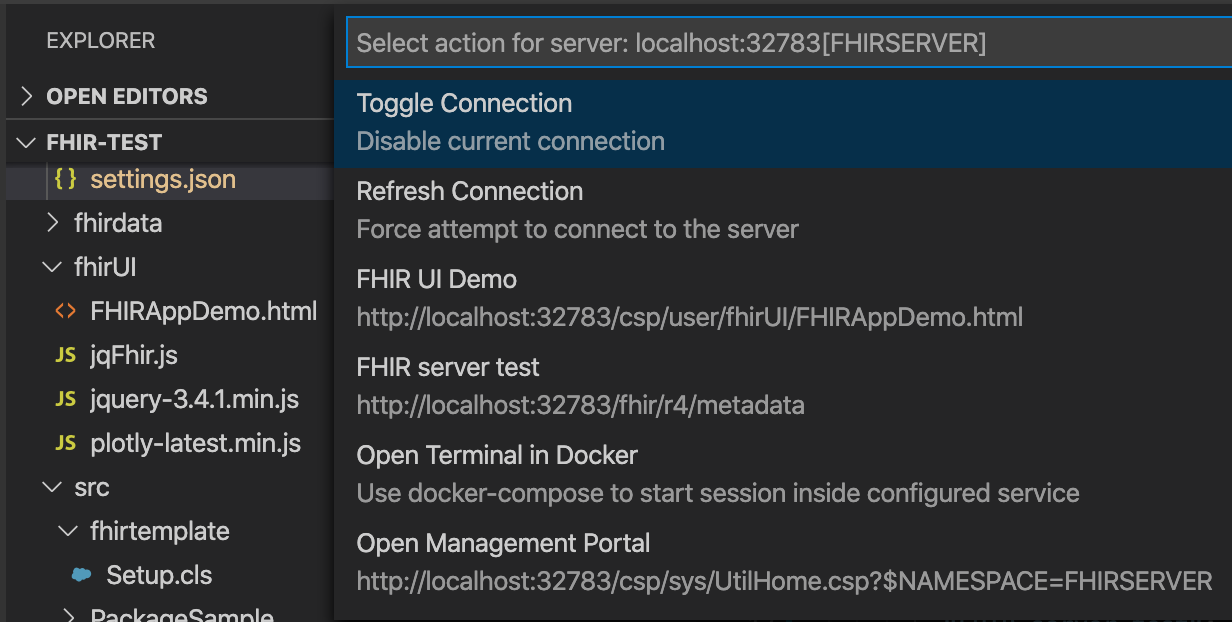Click the plotly-latest.min.js JS icon
The height and width of the screenshot is (622, 1232).
click(x=65, y=443)
